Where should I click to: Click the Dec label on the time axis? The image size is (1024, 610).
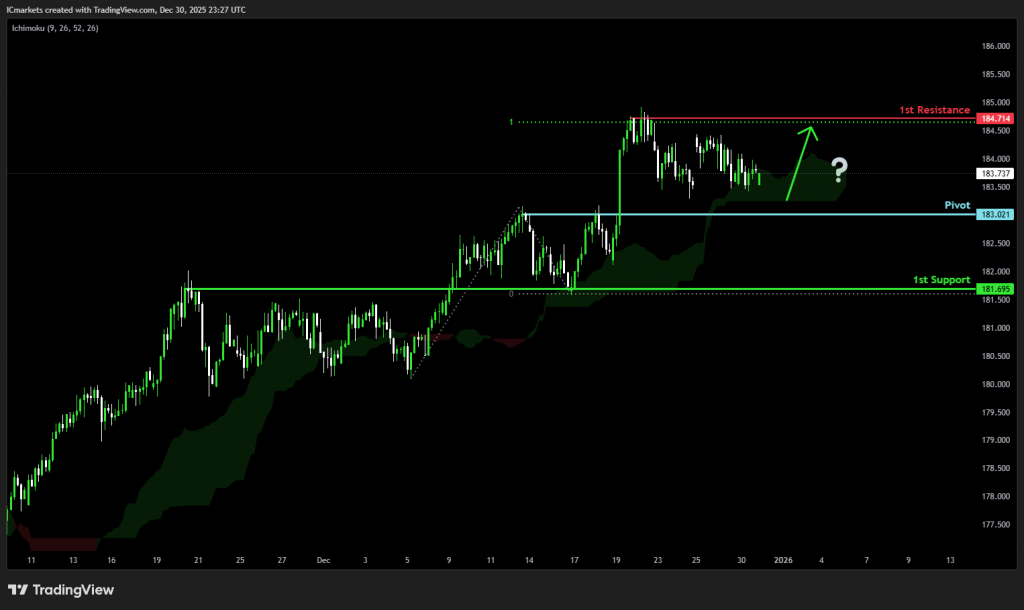323,561
